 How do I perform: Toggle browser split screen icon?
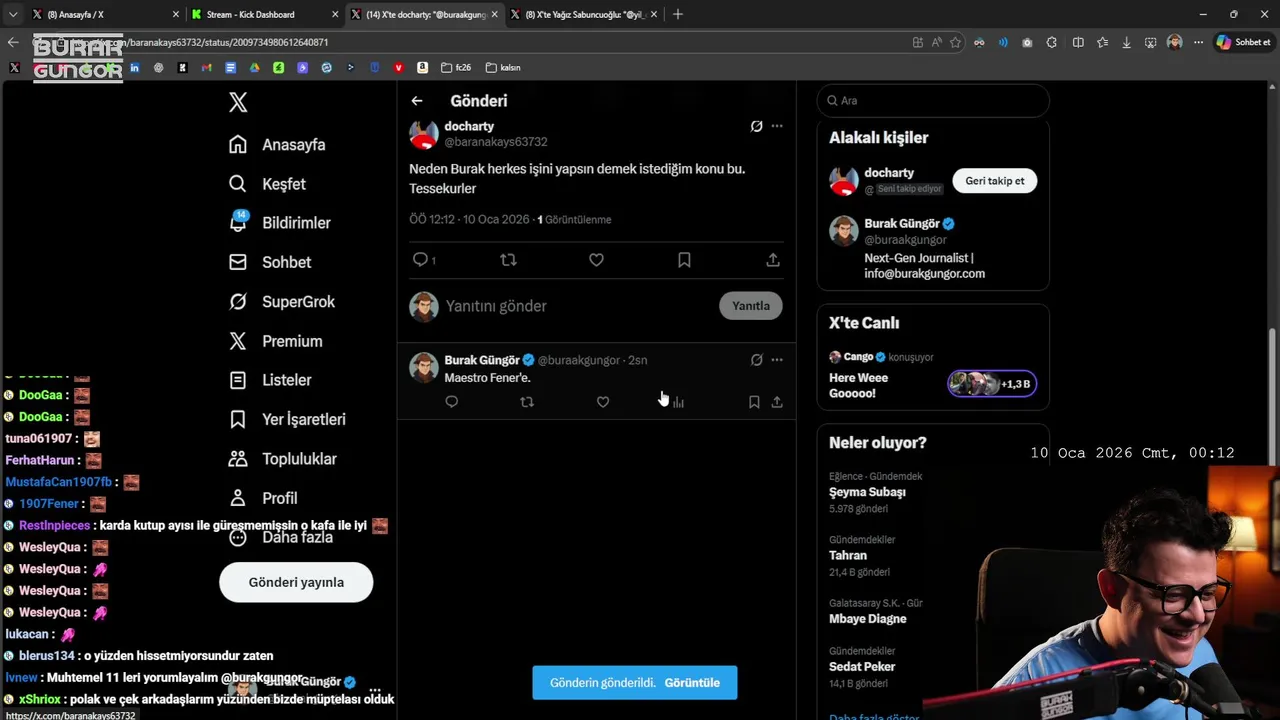1078,42
